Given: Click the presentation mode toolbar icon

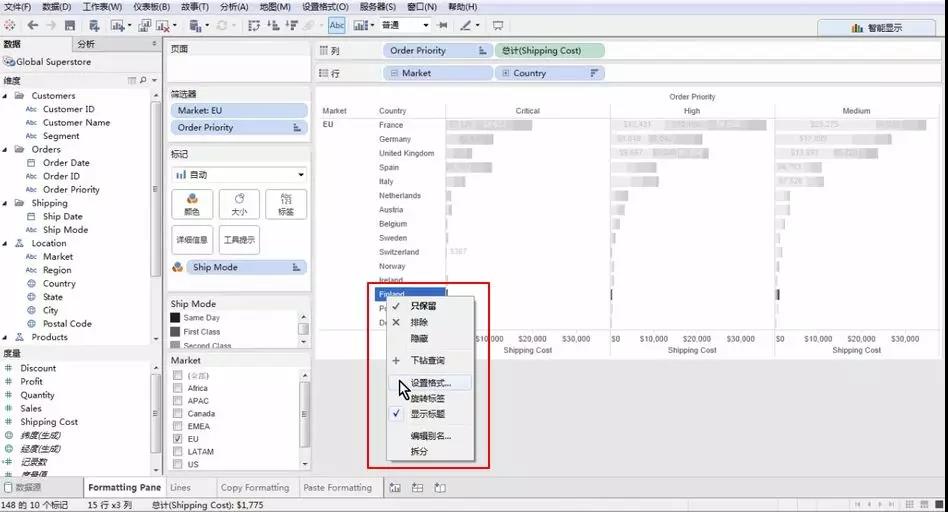Looking at the screenshot, I should click(498, 25).
